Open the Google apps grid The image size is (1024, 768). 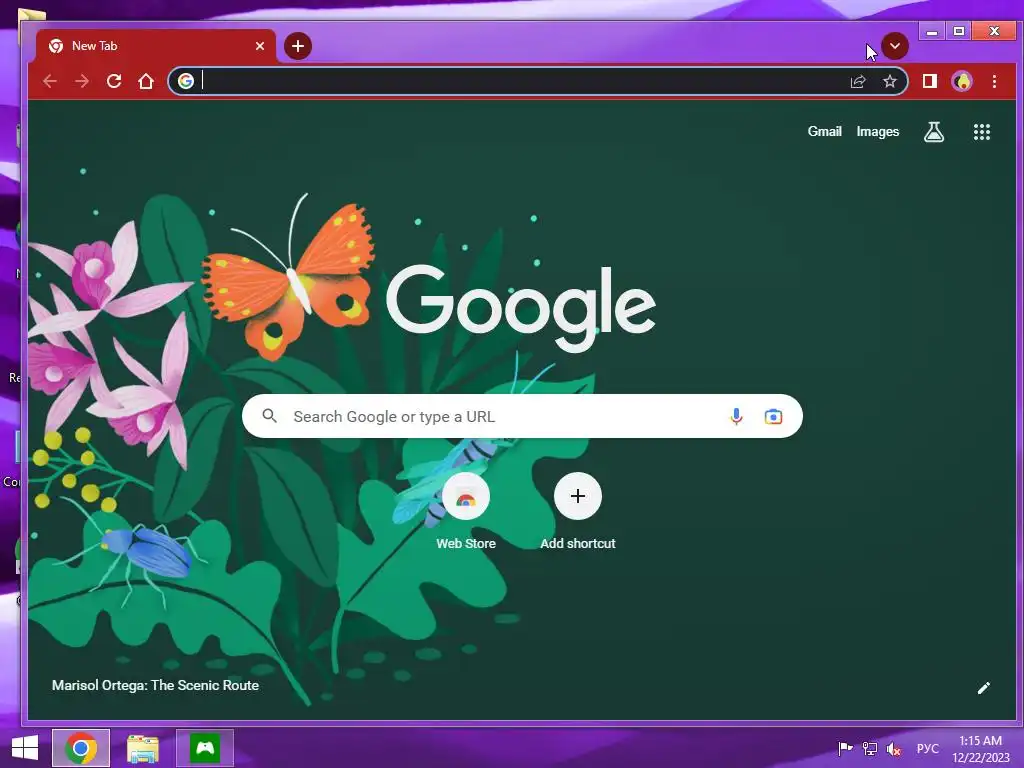click(x=982, y=132)
